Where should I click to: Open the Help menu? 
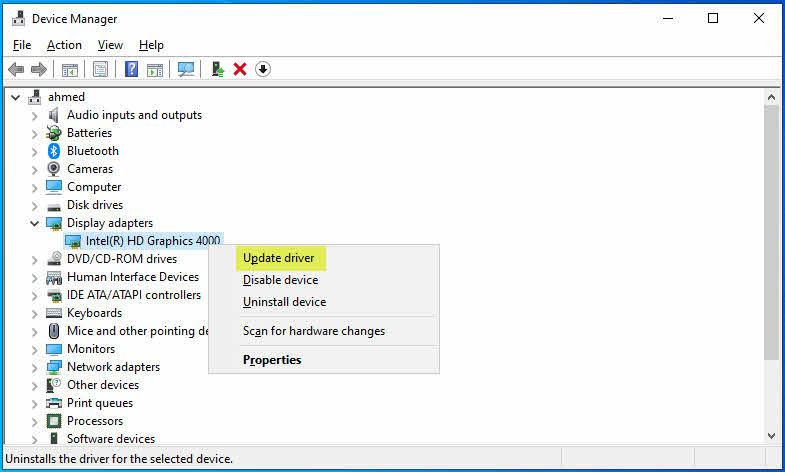tap(151, 45)
